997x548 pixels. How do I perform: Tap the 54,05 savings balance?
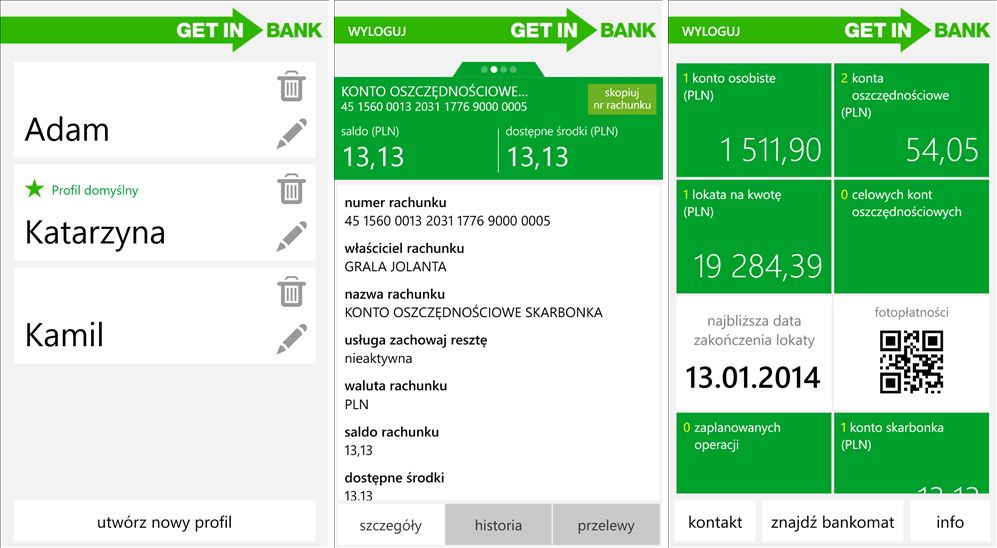(x=942, y=150)
